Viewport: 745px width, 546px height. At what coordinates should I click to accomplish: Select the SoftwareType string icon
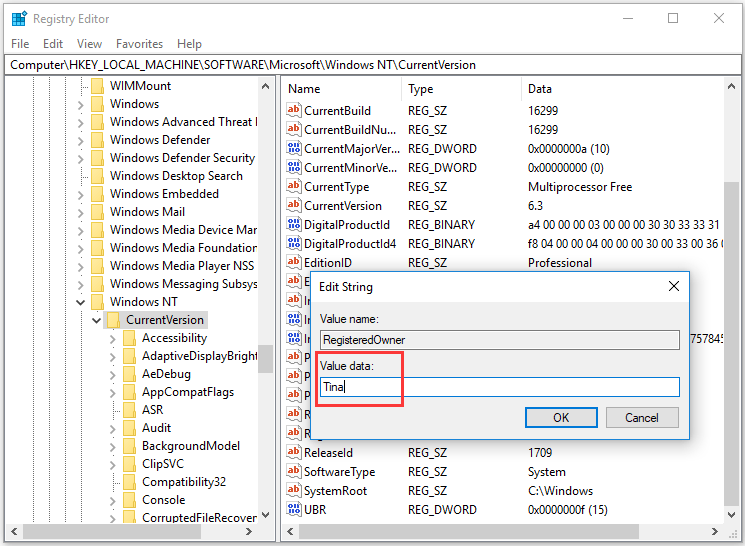coord(294,471)
